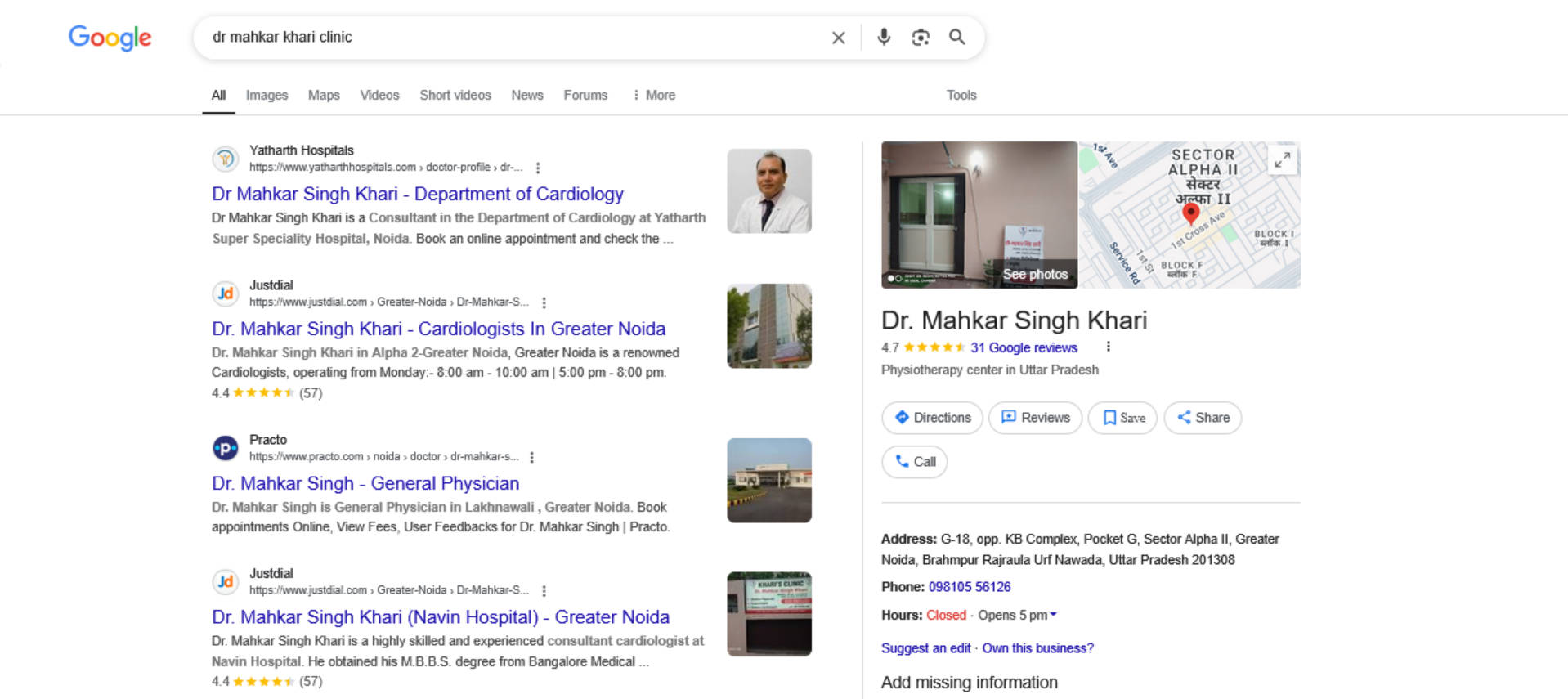This screenshot has width=1568, height=699.
Task: Switch to the Videos tab
Action: (x=380, y=96)
